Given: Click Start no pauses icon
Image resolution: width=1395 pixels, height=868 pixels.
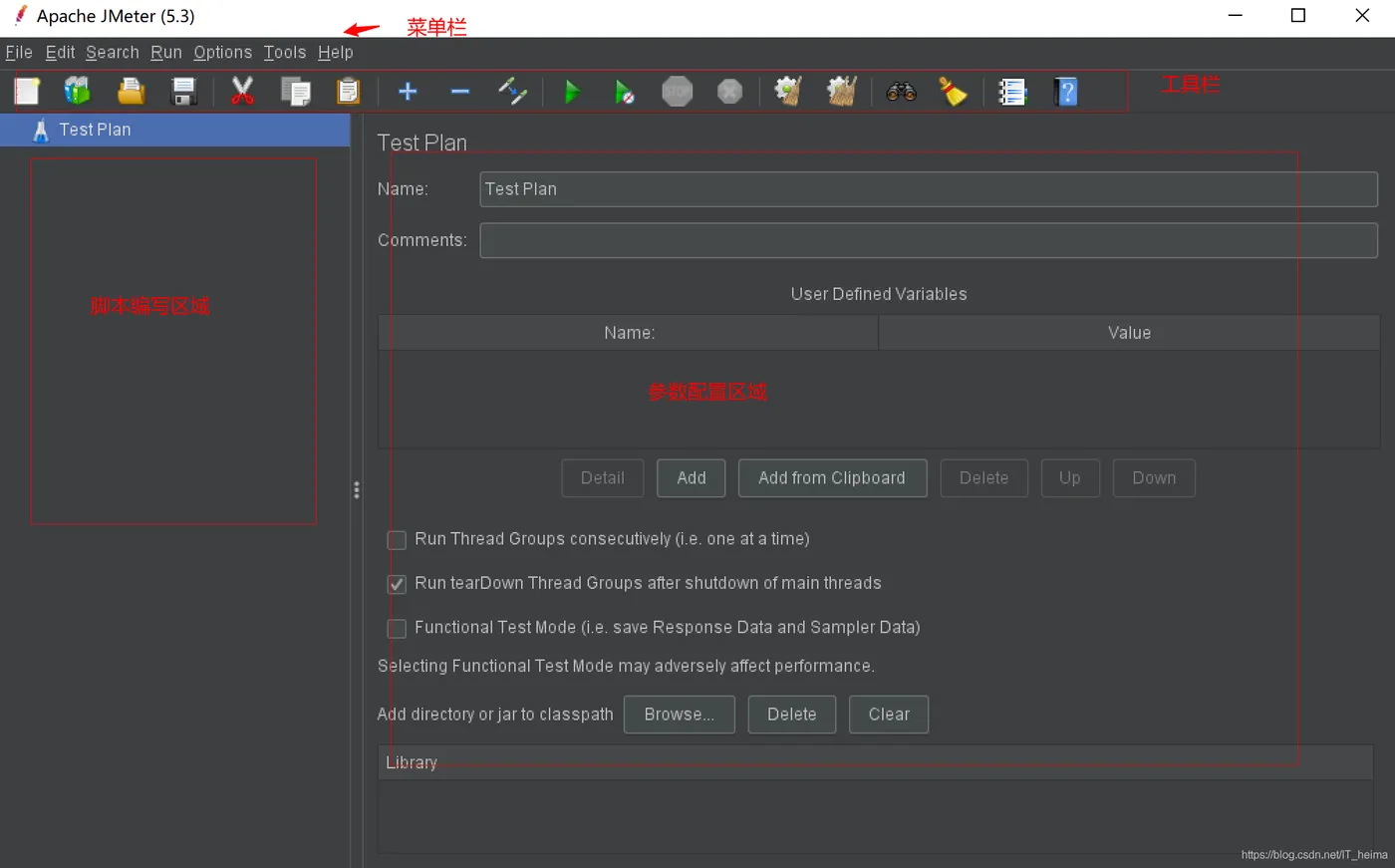Looking at the screenshot, I should (x=625, y=93).
